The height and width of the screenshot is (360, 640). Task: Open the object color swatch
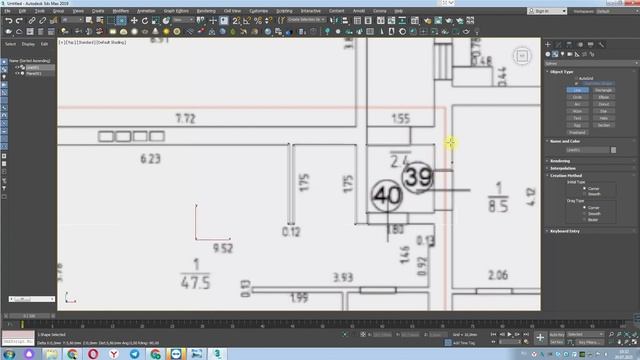[613, 150]
